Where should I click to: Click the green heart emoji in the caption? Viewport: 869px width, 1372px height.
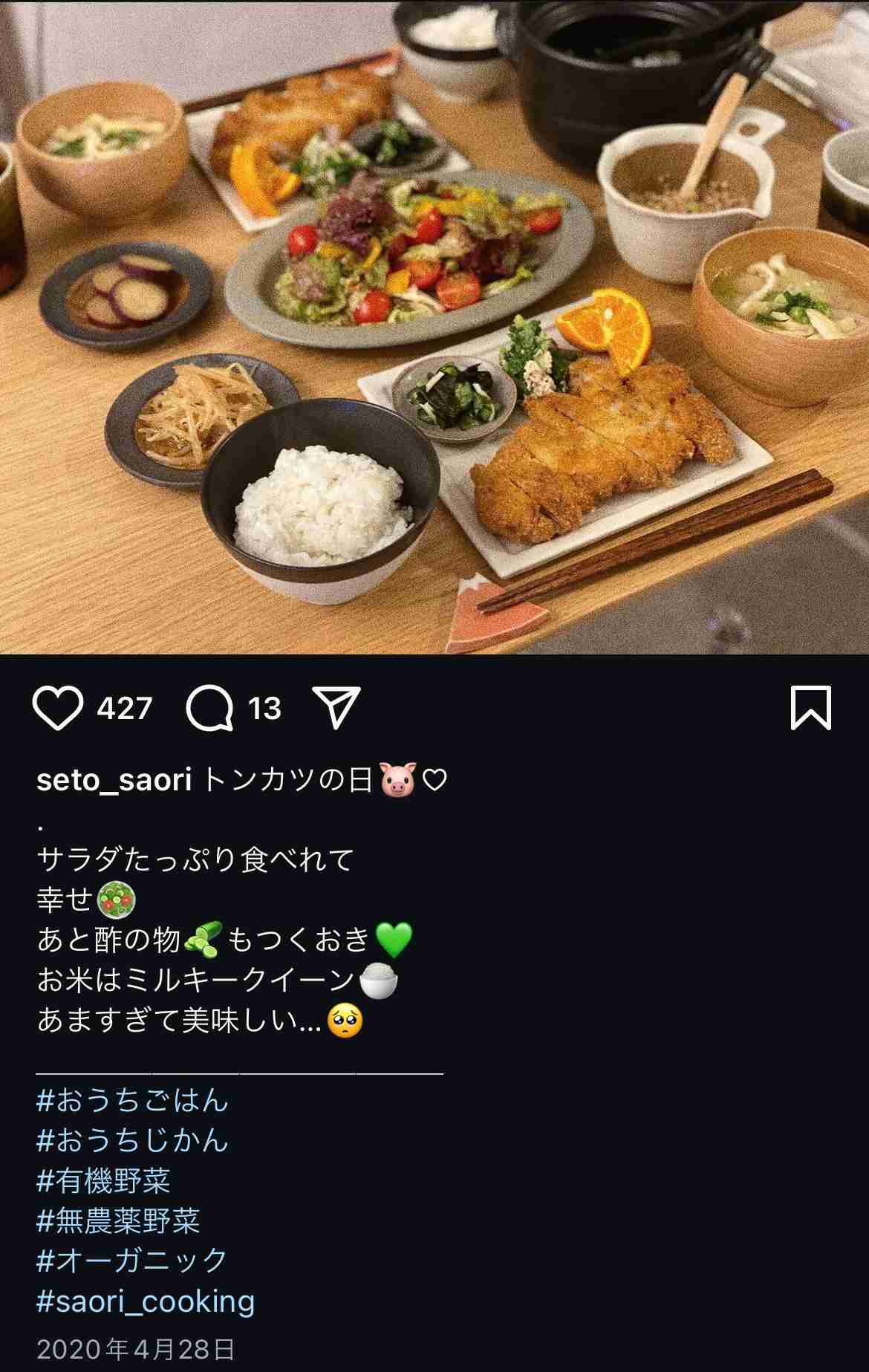[394, 940]
